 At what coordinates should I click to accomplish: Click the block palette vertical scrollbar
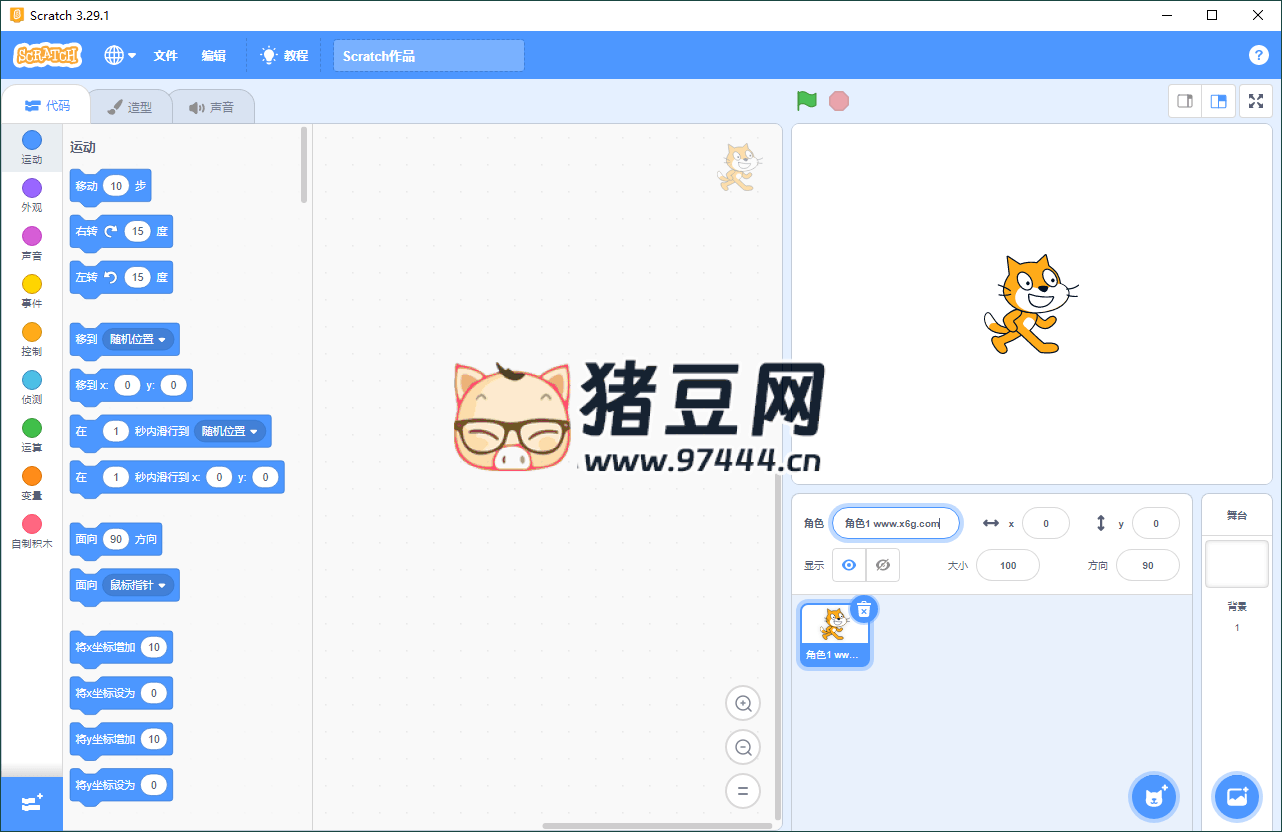(x=304, y=164)
